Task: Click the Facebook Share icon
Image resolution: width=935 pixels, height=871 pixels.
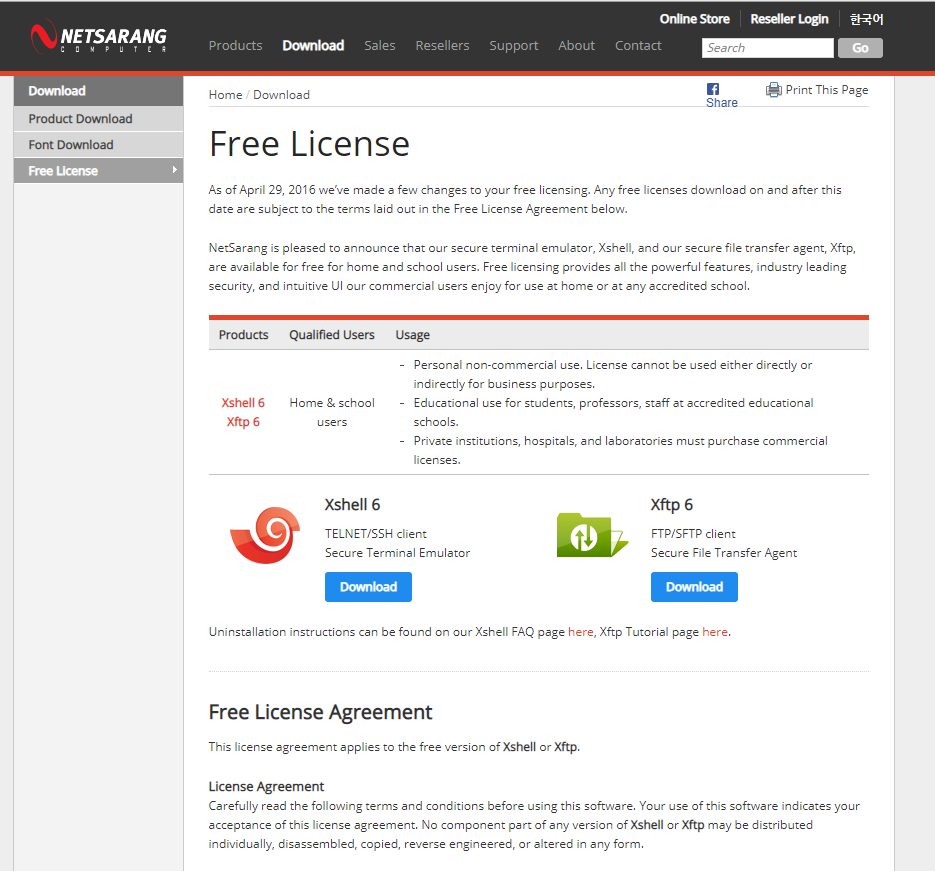Action: pyautogui.click(x=713, y=89)
